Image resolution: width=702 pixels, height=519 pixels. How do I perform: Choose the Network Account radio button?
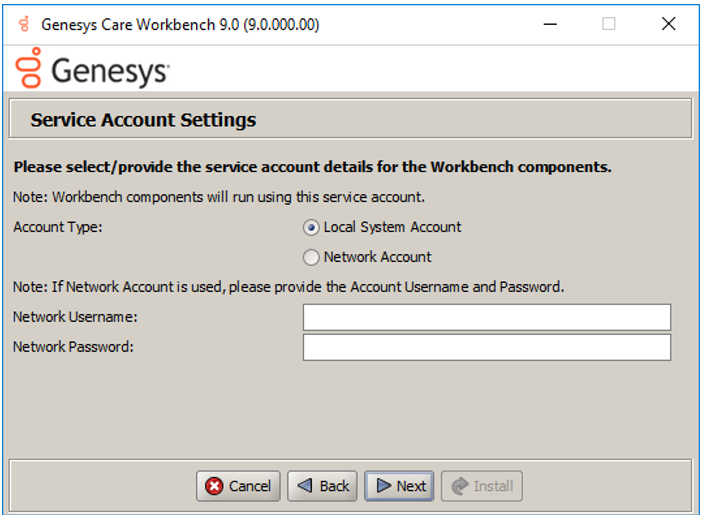pyautogui.click(x=311, y=257)
